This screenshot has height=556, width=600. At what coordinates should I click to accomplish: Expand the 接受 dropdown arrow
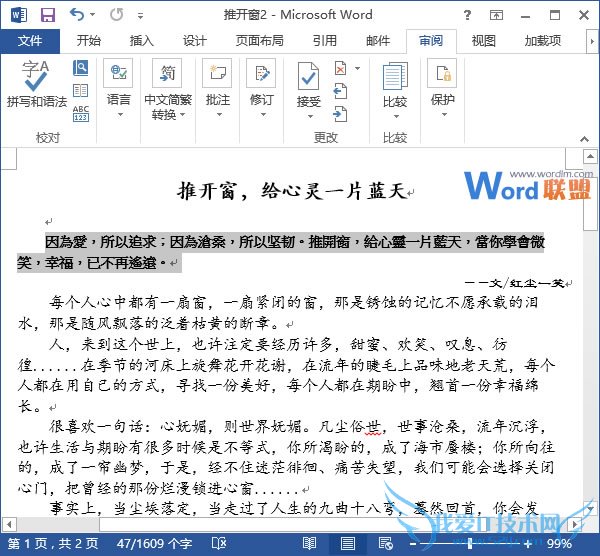[310, 116]
